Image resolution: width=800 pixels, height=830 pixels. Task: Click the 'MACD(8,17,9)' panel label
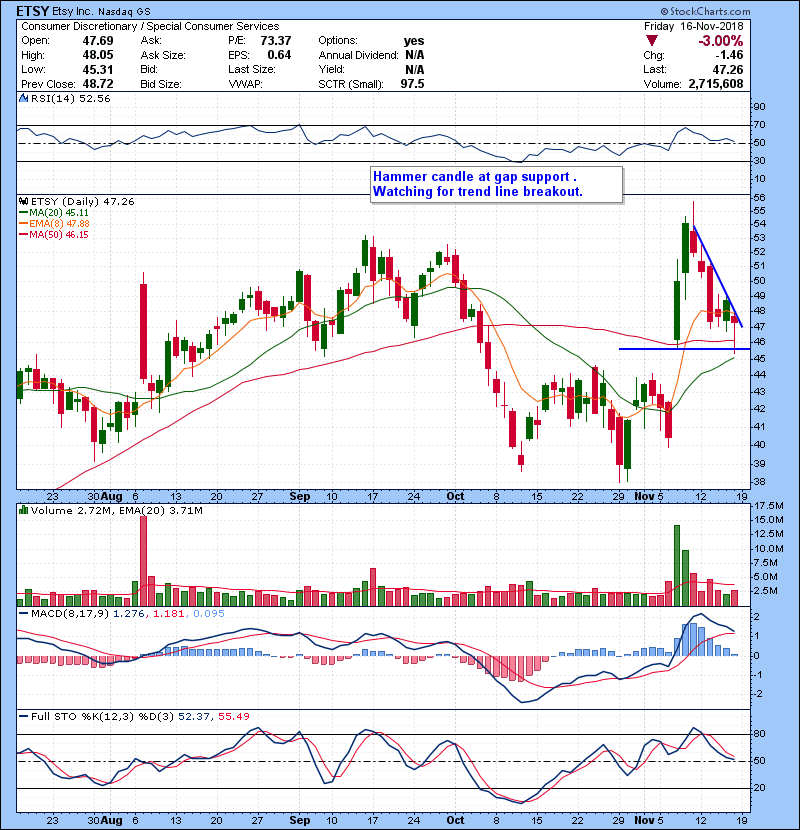tap(70, 614)
